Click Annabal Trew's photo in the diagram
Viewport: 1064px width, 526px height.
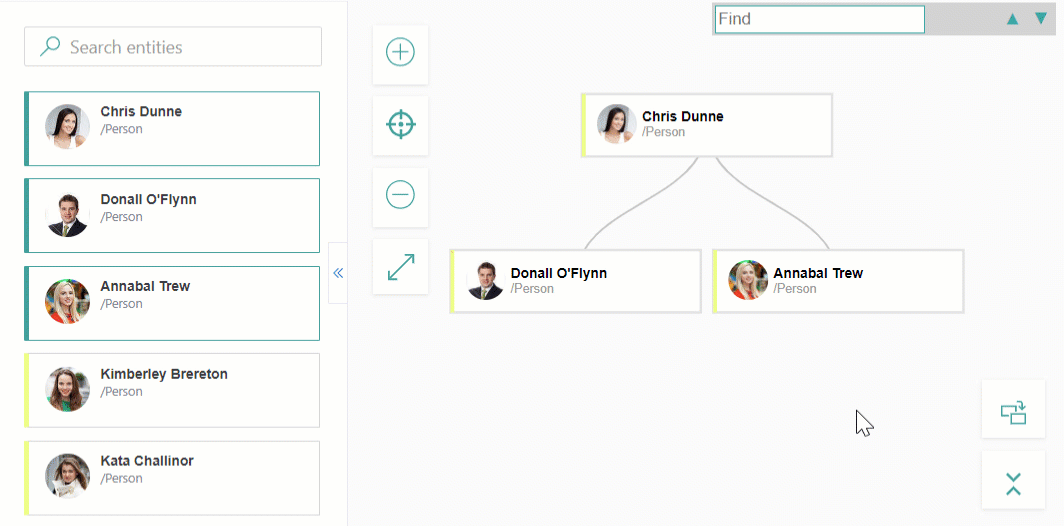748,281
